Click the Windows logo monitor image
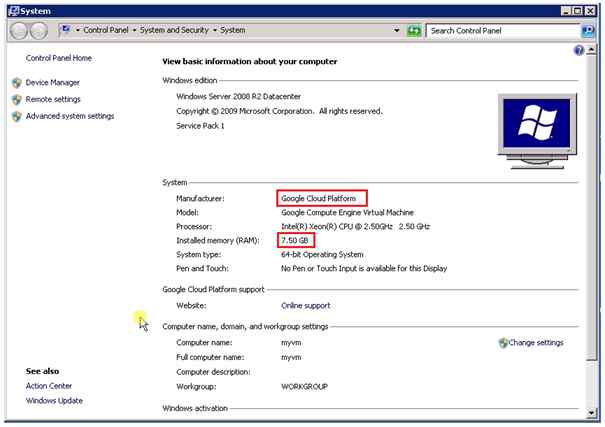Screen dimensions: 605x427 pyautogui.click(x=537, y=131)
